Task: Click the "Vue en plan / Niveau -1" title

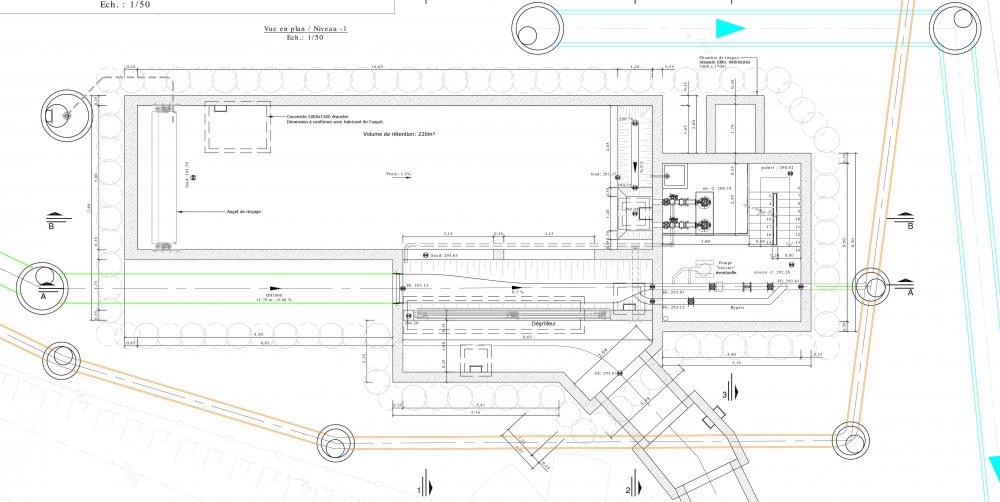Action: click(305, 30)
